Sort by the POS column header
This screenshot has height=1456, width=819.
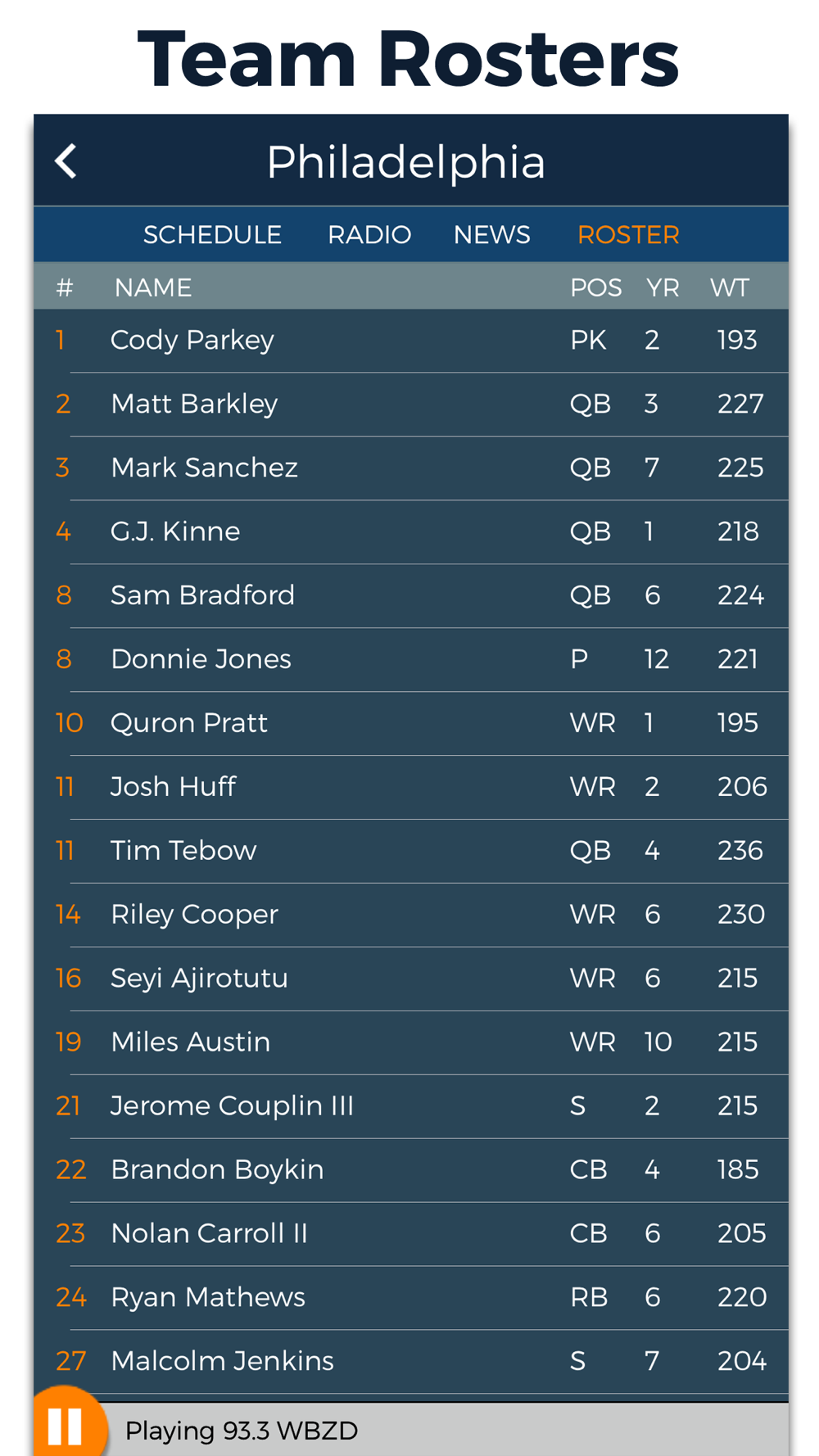(x=595, y=287)
